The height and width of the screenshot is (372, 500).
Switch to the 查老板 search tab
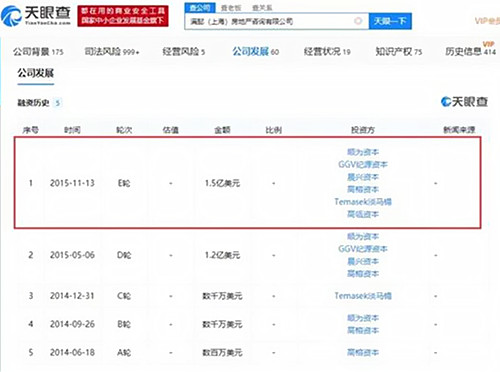pos(231,8)
